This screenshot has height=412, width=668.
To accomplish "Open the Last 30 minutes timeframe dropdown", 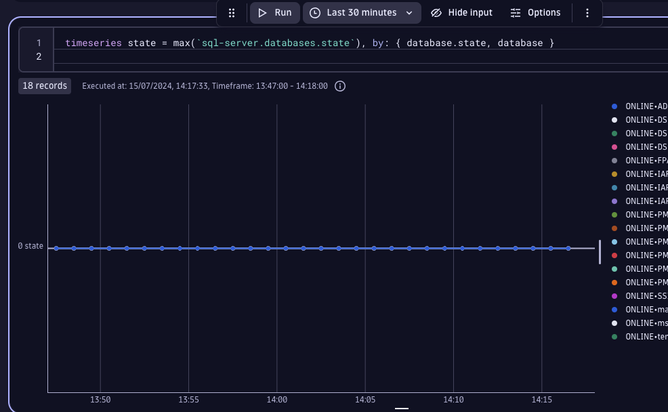I will [x=360, y=13].
